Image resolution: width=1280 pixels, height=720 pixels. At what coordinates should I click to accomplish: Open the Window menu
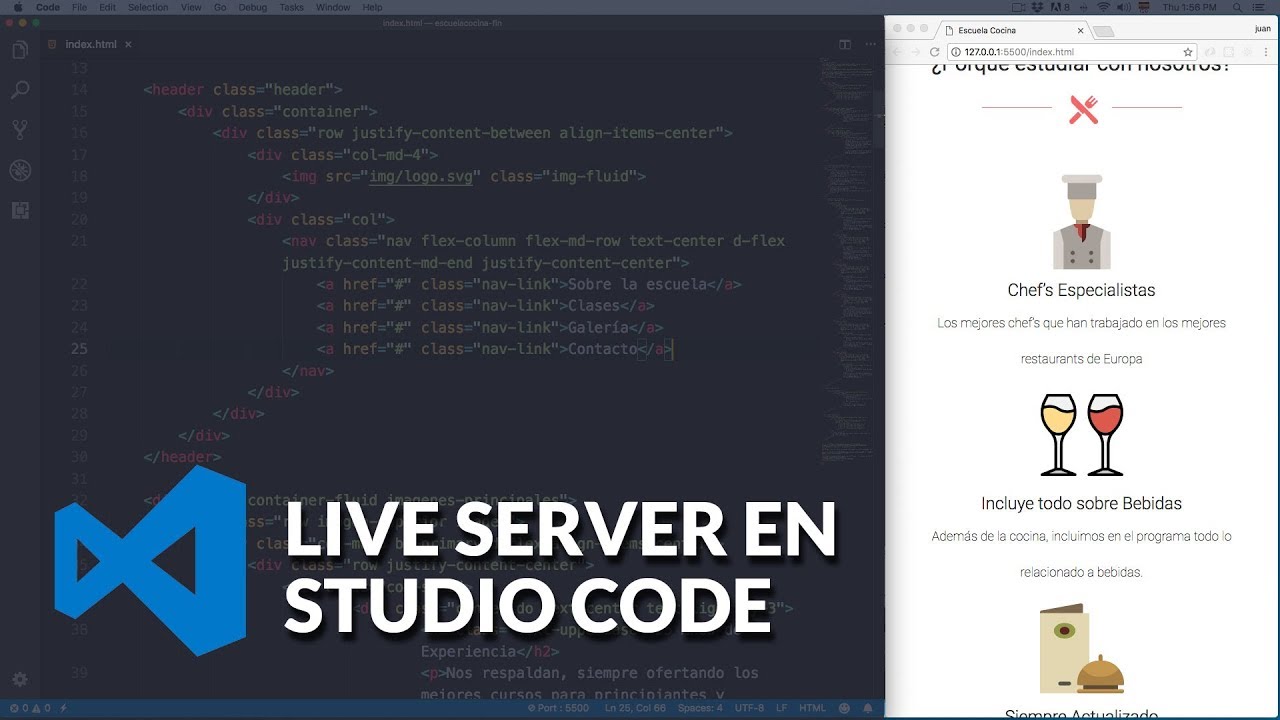pos(333,7)
